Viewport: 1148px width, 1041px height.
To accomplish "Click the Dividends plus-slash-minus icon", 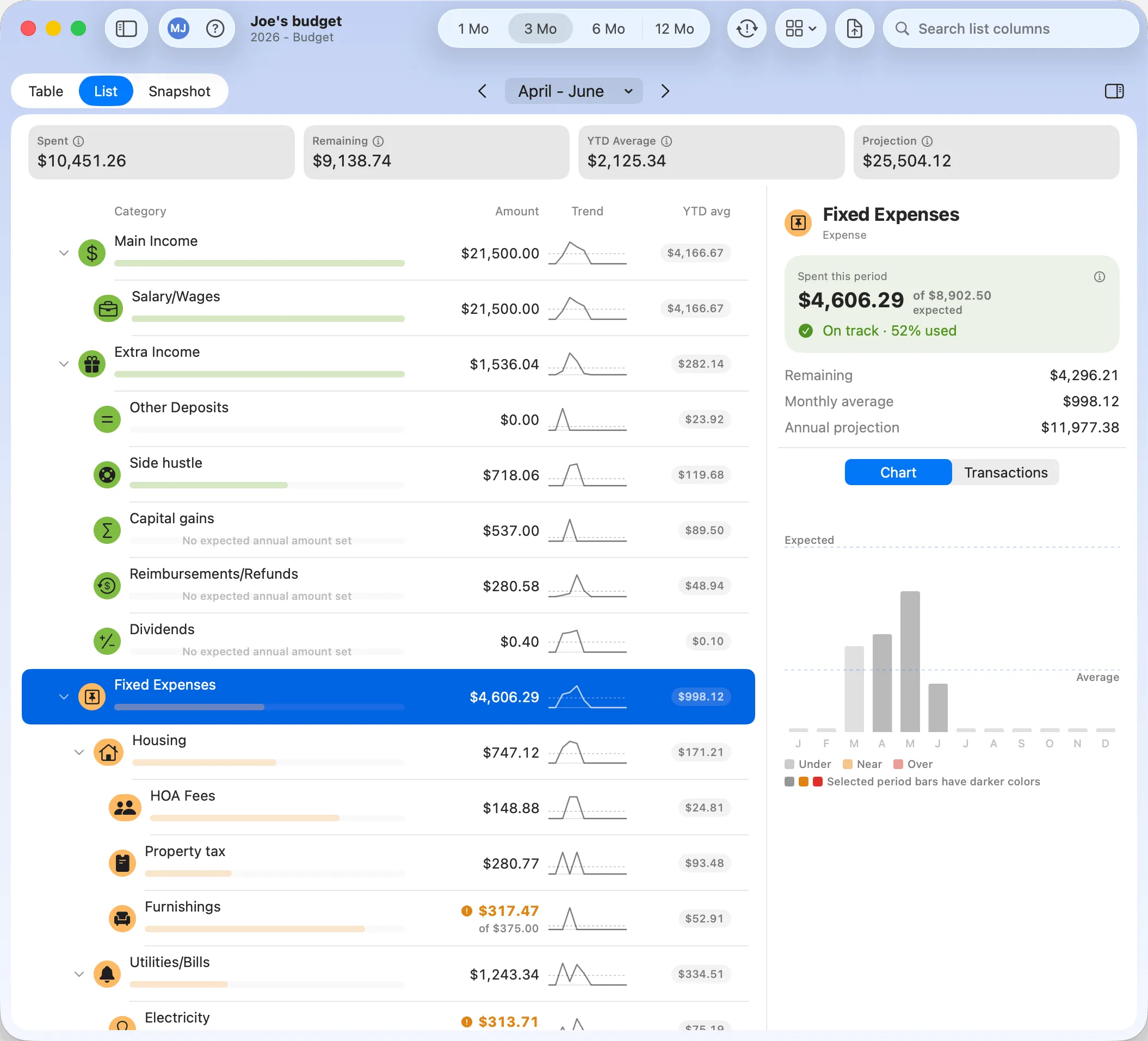I will pos(107,641).
